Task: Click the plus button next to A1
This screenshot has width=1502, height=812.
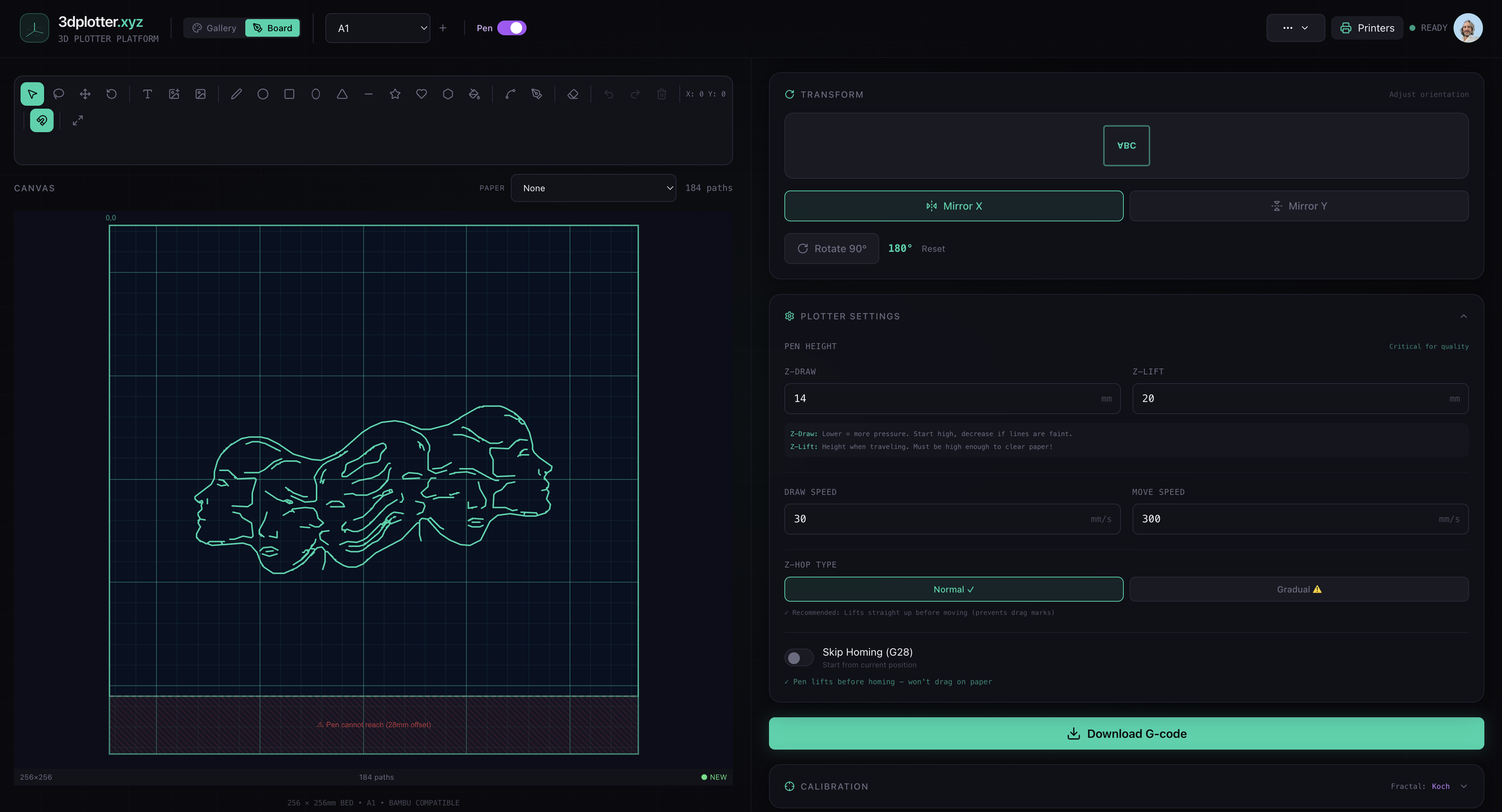Action: 443,28
